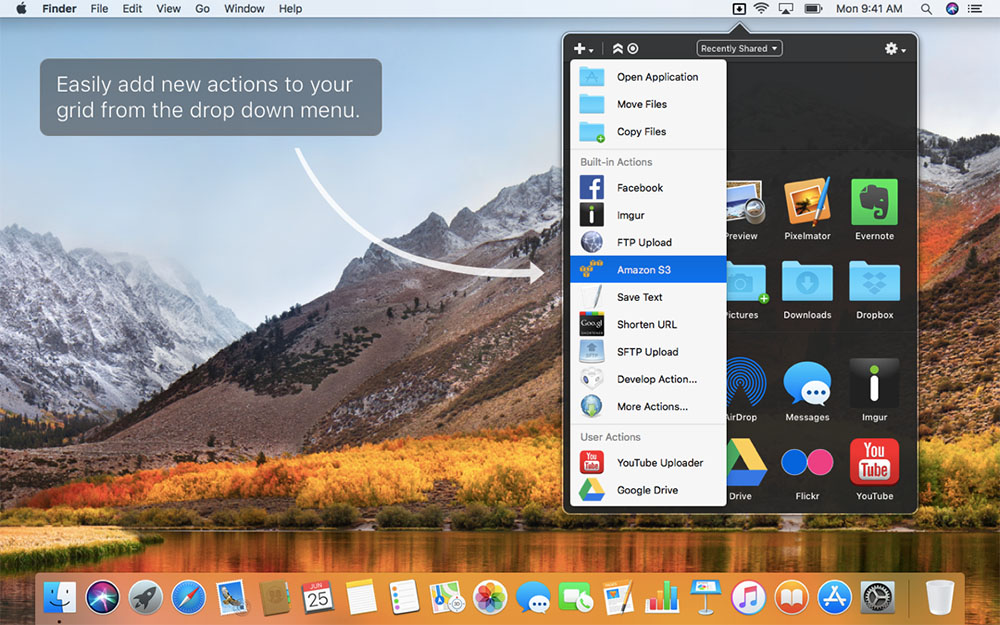
Task: Open System Preferences from the Dock
Action: pyautogui.click(x=878, y=598)
